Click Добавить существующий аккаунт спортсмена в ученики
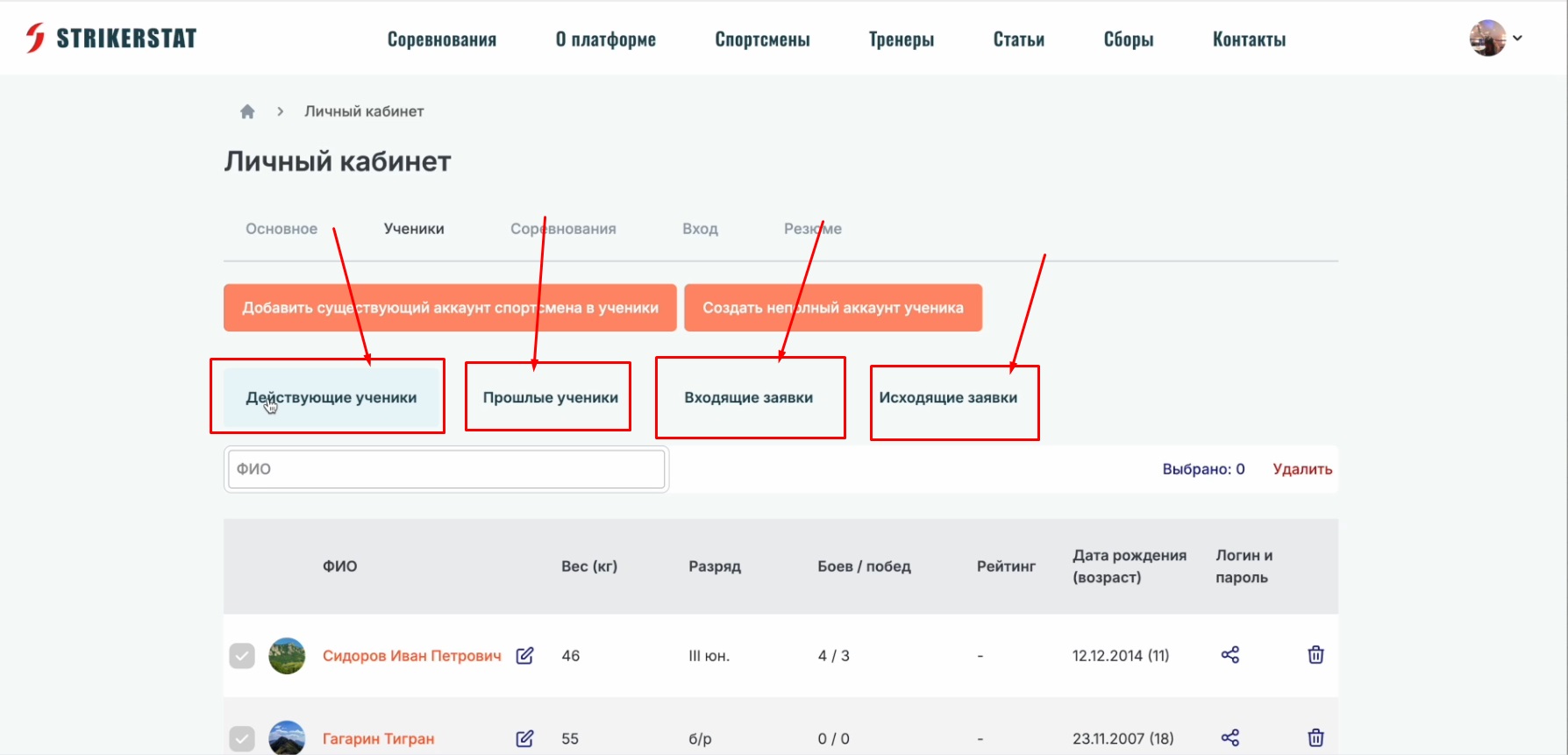The width and height of the screenshot is (1568, 755). [450, 308]
